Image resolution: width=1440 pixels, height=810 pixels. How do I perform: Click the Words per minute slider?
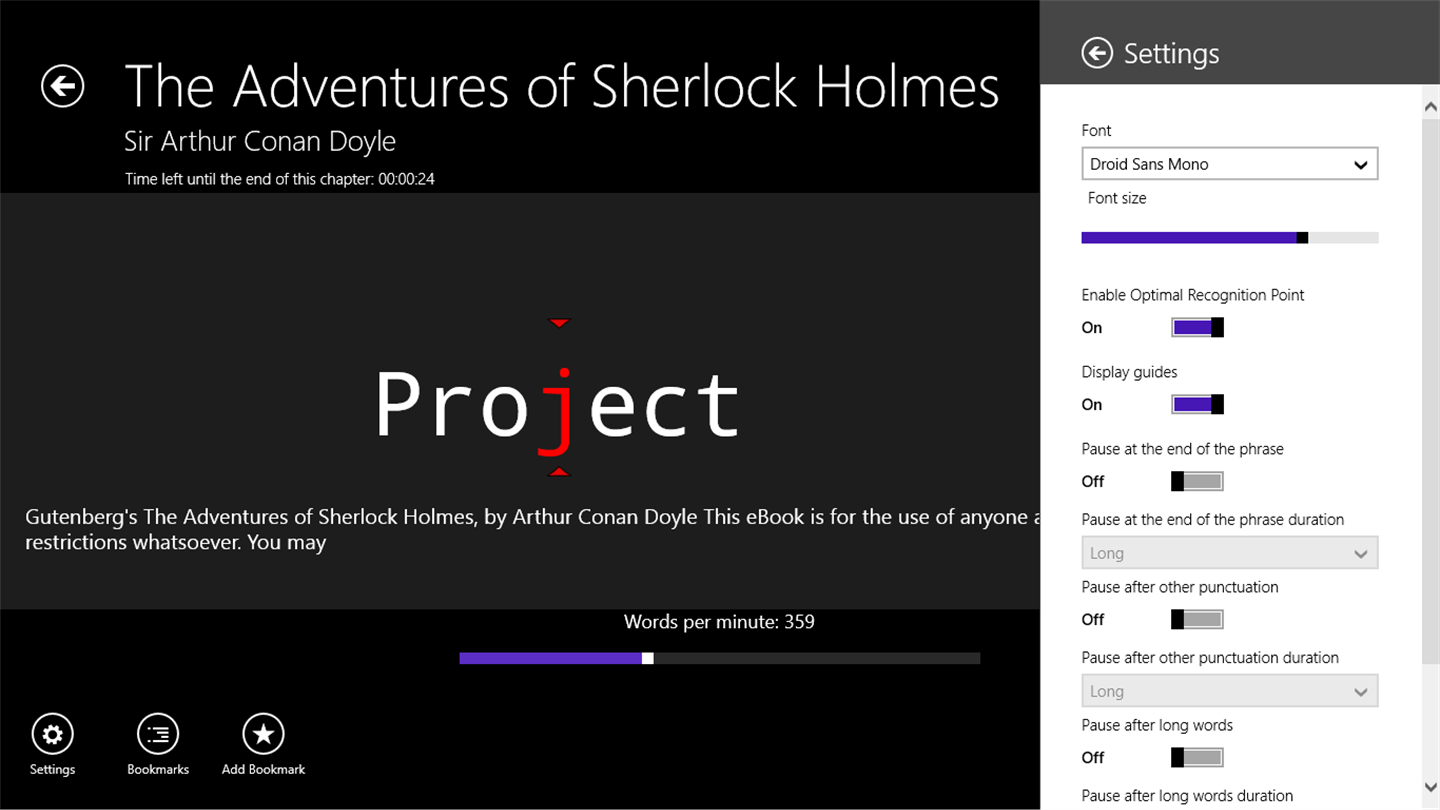[x=719, y=658]
